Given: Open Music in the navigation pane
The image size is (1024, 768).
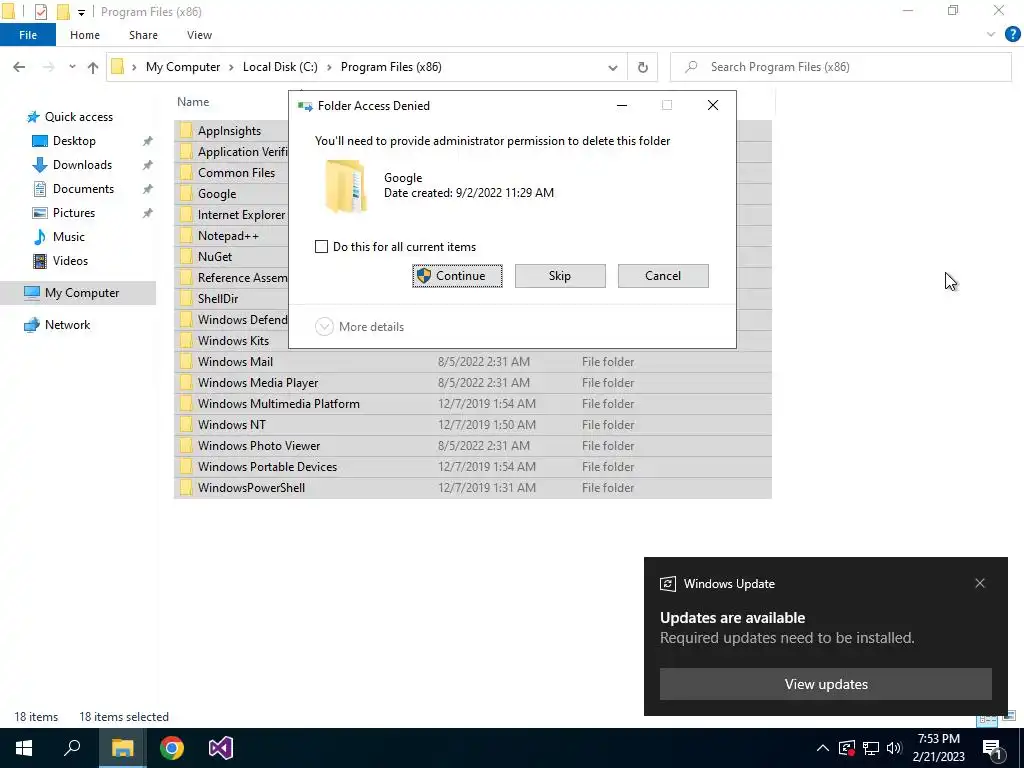Looking at the screenshot, I should point(69,237).
